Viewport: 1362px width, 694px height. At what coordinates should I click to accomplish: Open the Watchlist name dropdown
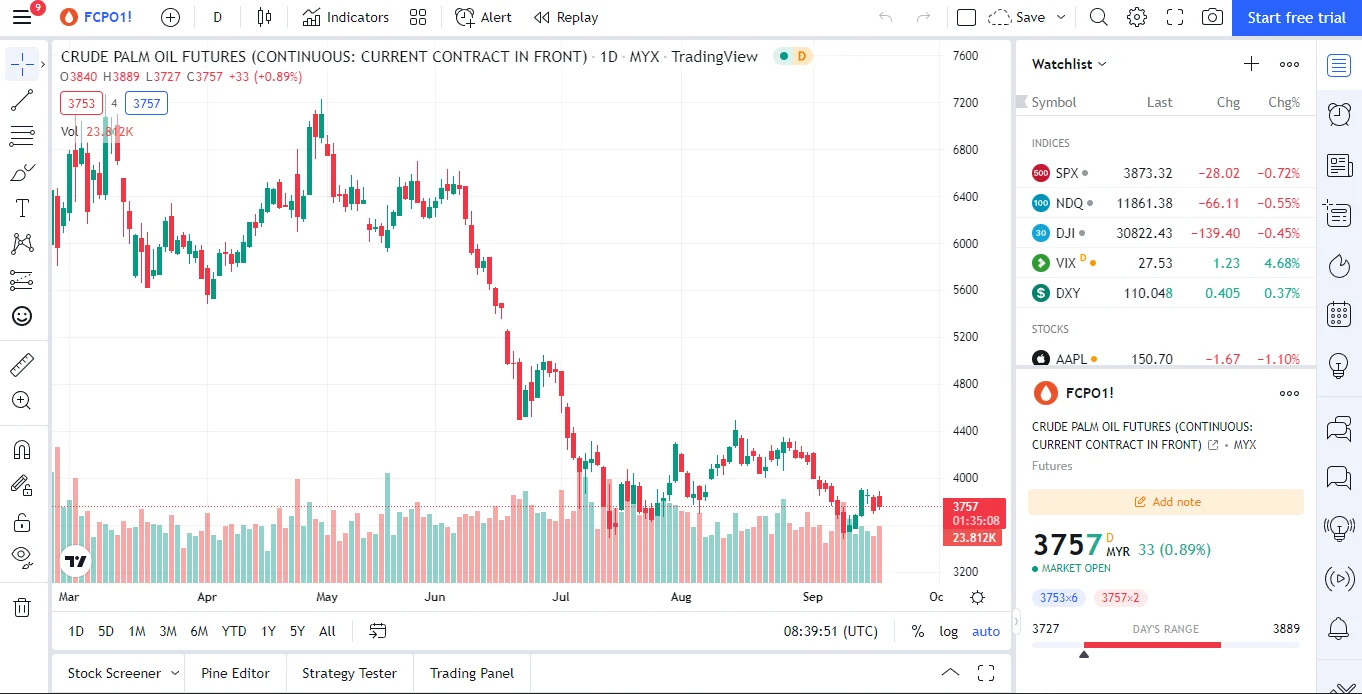[x=1069, y=64]
